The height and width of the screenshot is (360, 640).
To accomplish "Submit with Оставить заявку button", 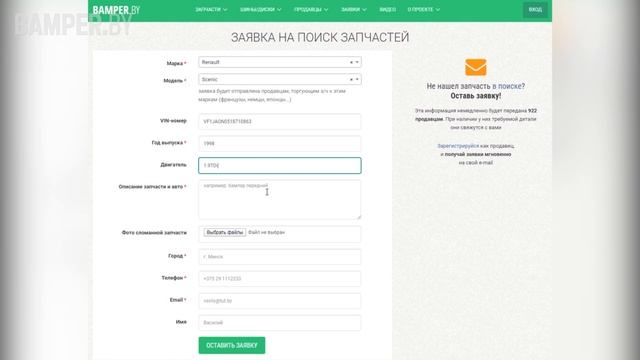I will (x=232, y=345).
